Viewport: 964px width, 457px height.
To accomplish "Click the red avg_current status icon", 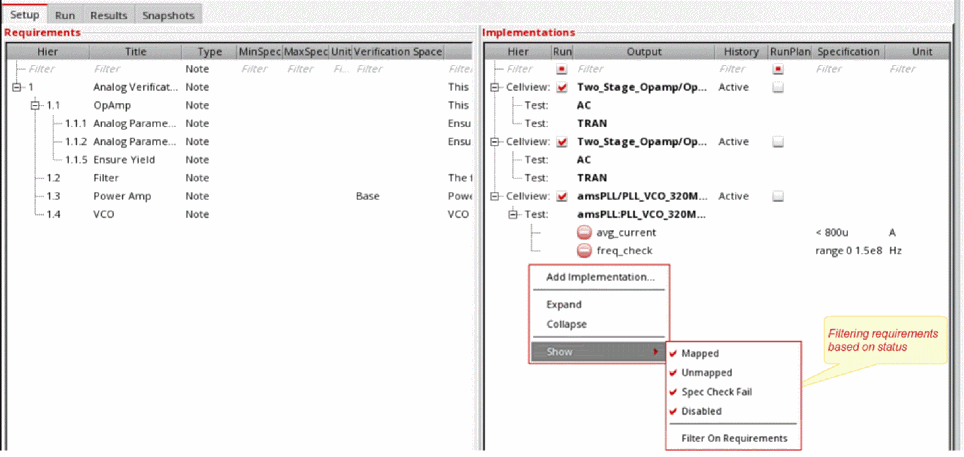I will coord(584,232).
